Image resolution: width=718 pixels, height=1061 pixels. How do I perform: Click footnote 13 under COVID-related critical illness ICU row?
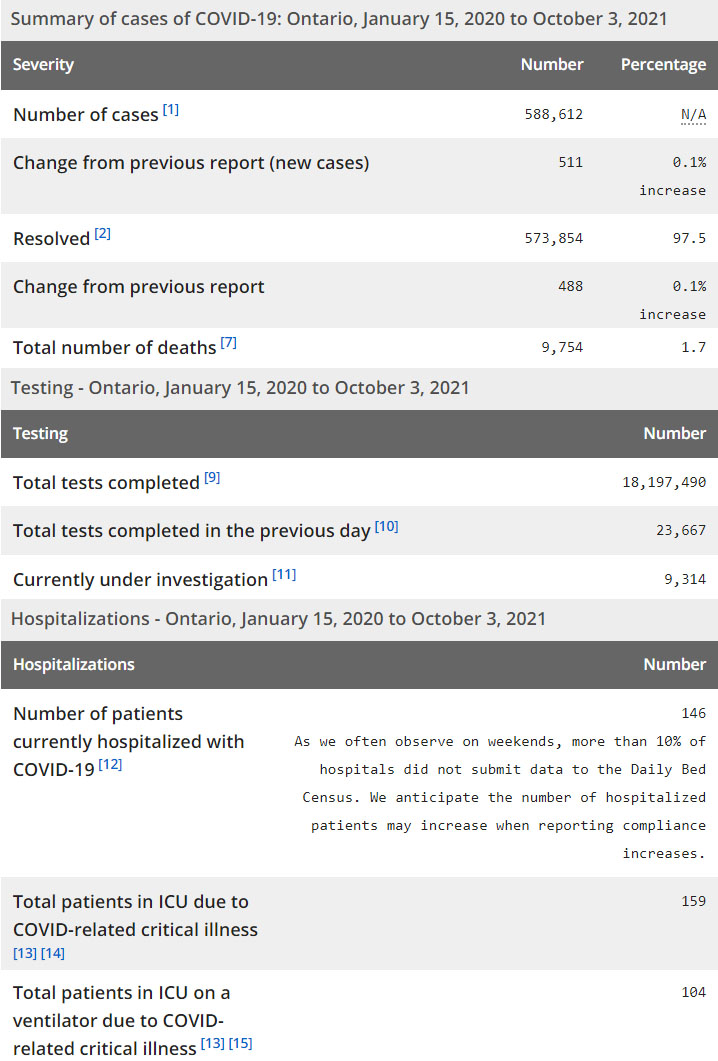(x=25, y=954)
